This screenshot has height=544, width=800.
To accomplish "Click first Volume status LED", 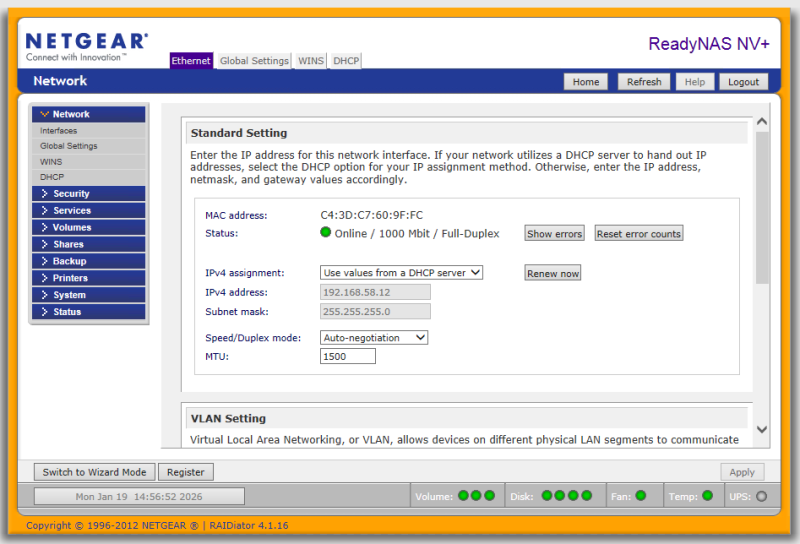I will (463, 496).
